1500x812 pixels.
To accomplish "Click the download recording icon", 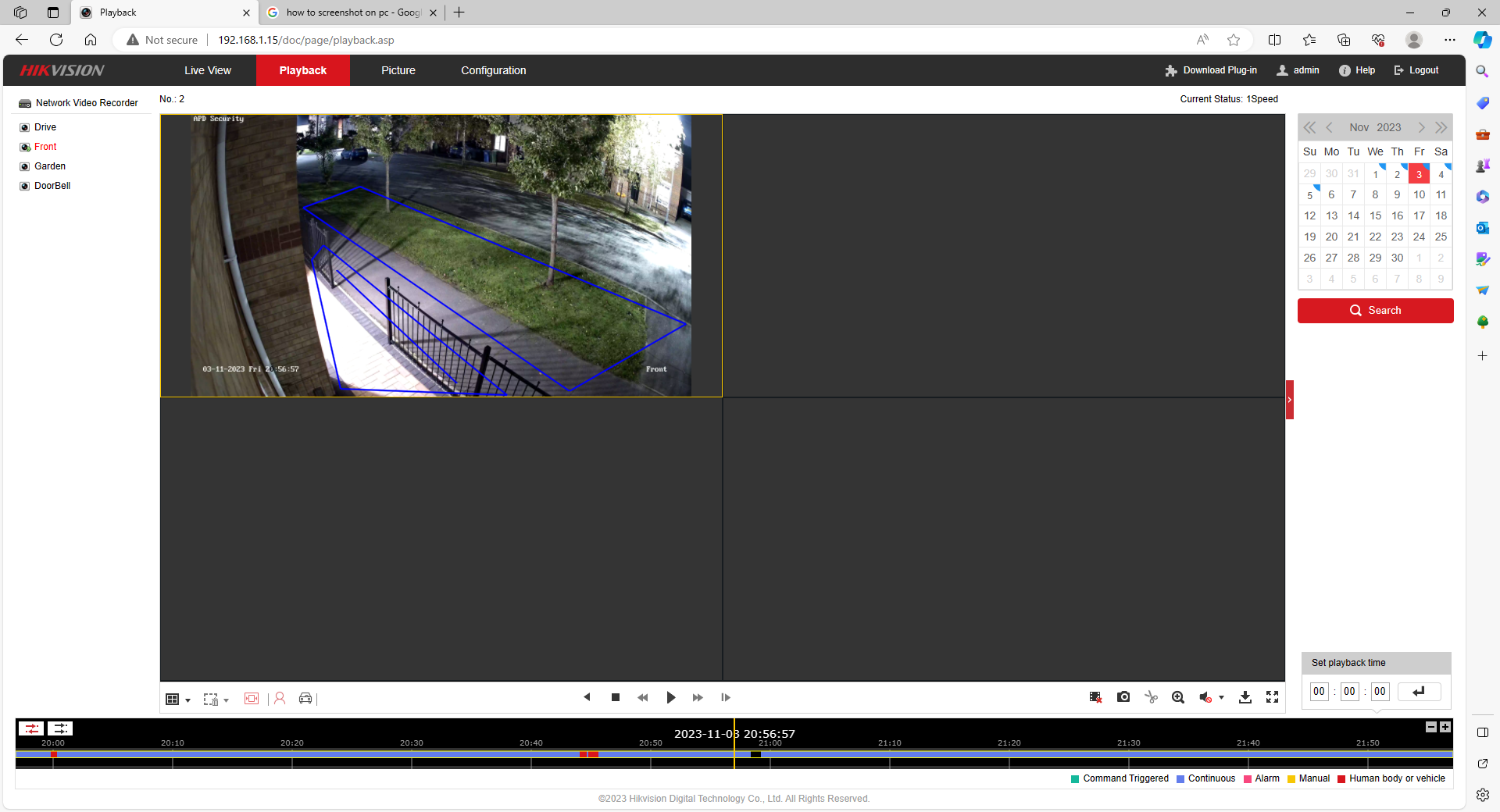I will click(x=1245, y=697).
